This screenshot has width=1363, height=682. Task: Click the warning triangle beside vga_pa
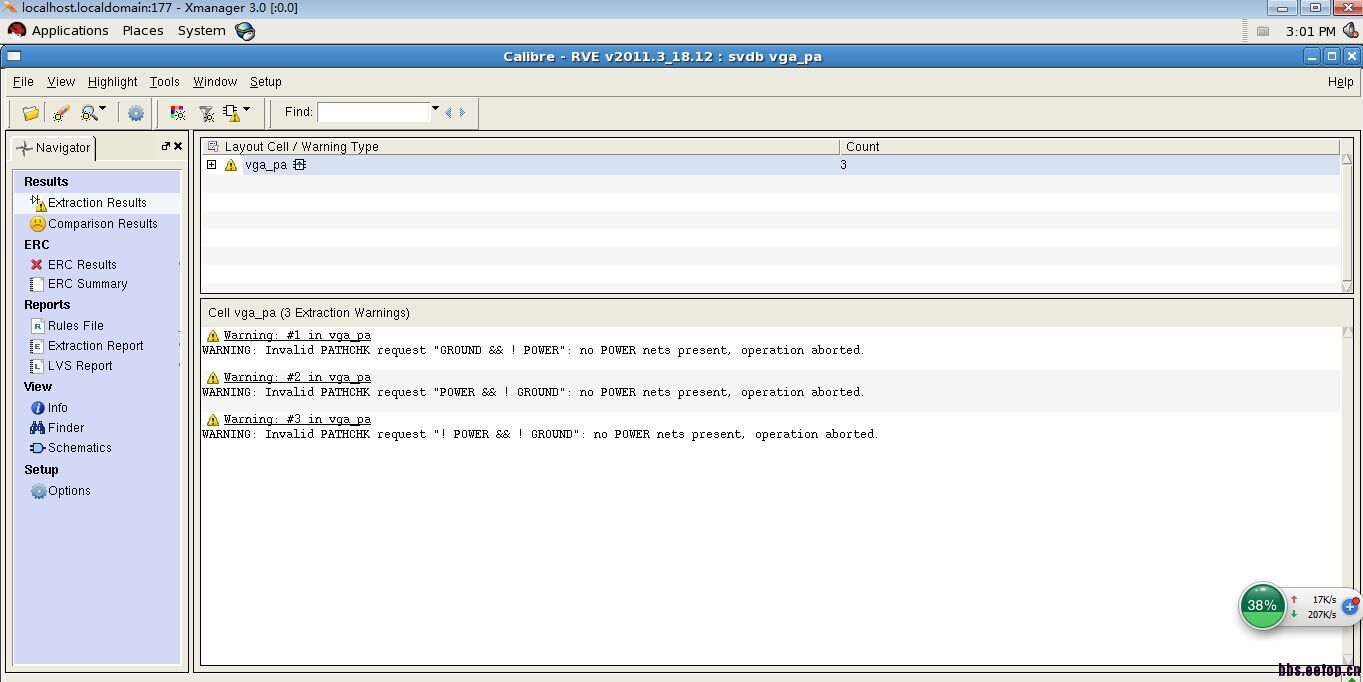click(231, 165)
